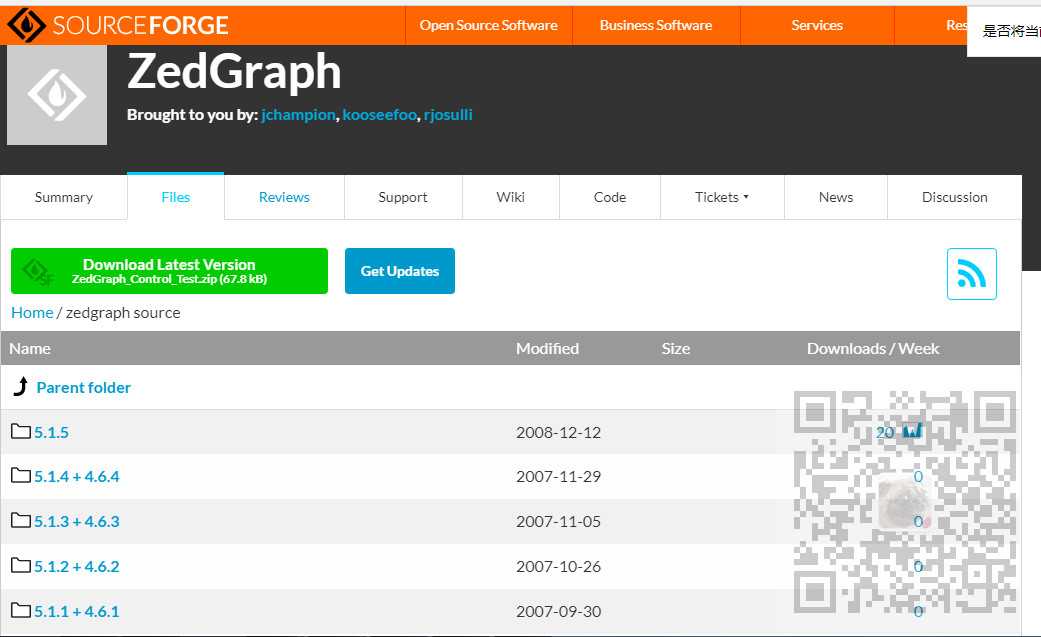Open download stats chart icon for 5.1.5

click(912, 431)
